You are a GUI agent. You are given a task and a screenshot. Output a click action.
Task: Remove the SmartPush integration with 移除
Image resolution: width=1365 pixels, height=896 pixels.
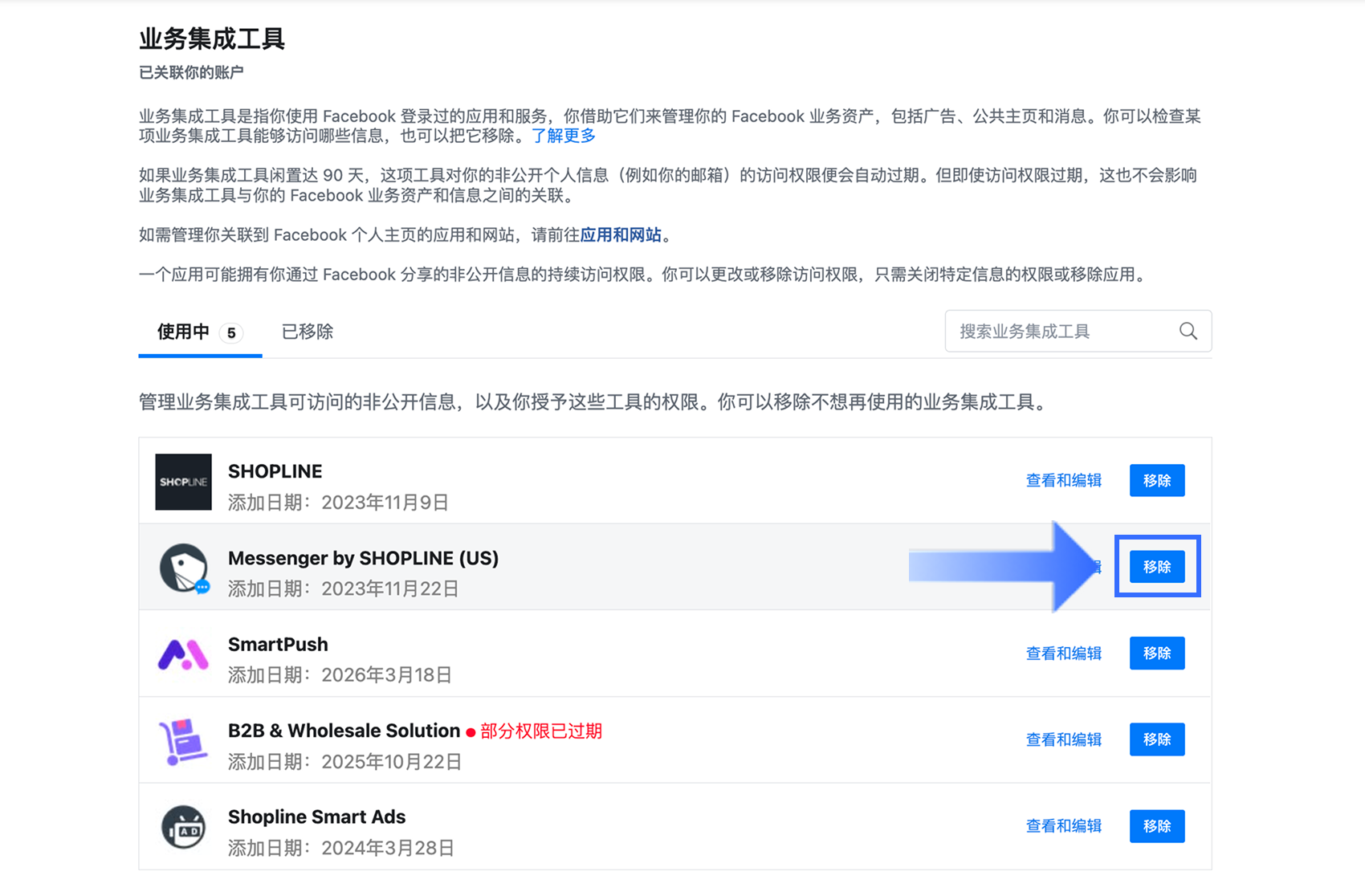point(1157,654)
